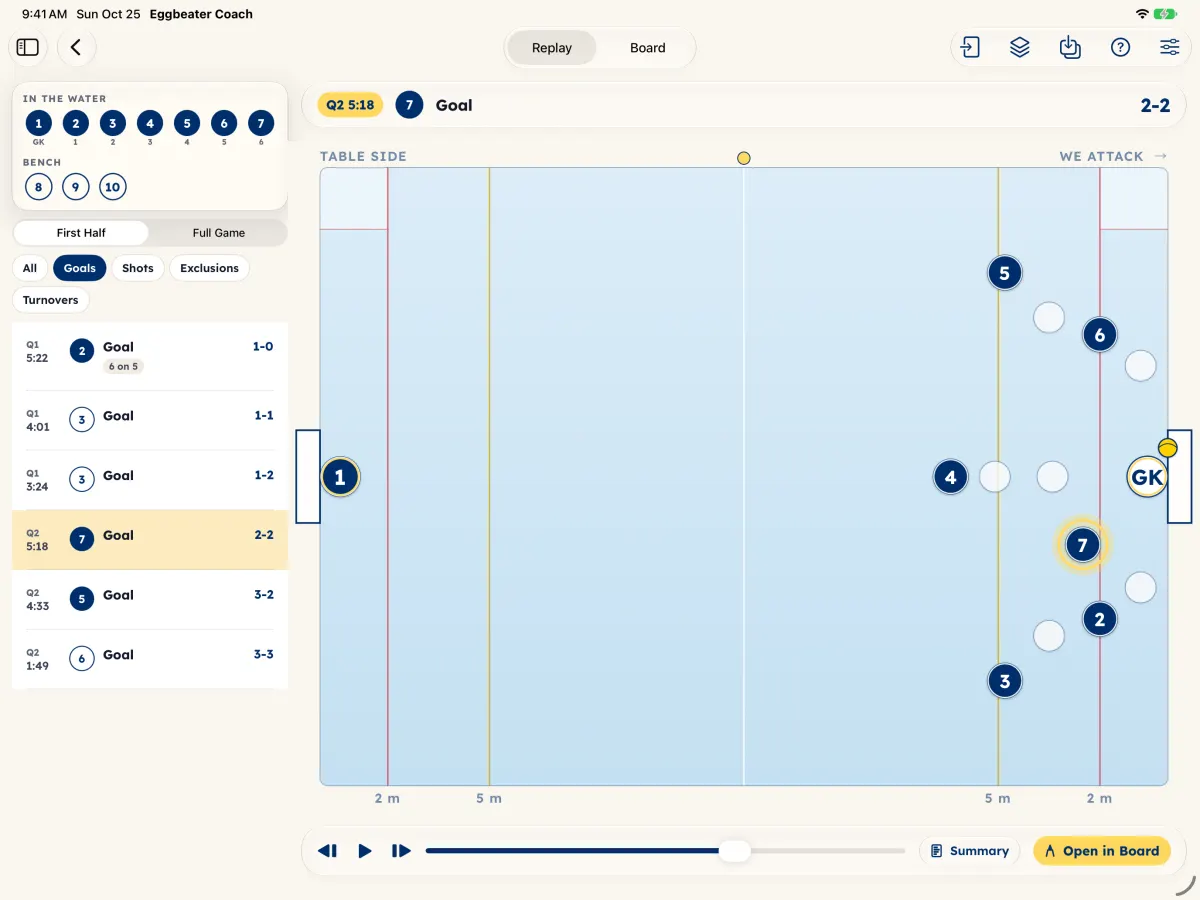This screenshot has width=1200, height=900.
Task: Check the Wi-Fi status icon
Action: (1142, 14)
